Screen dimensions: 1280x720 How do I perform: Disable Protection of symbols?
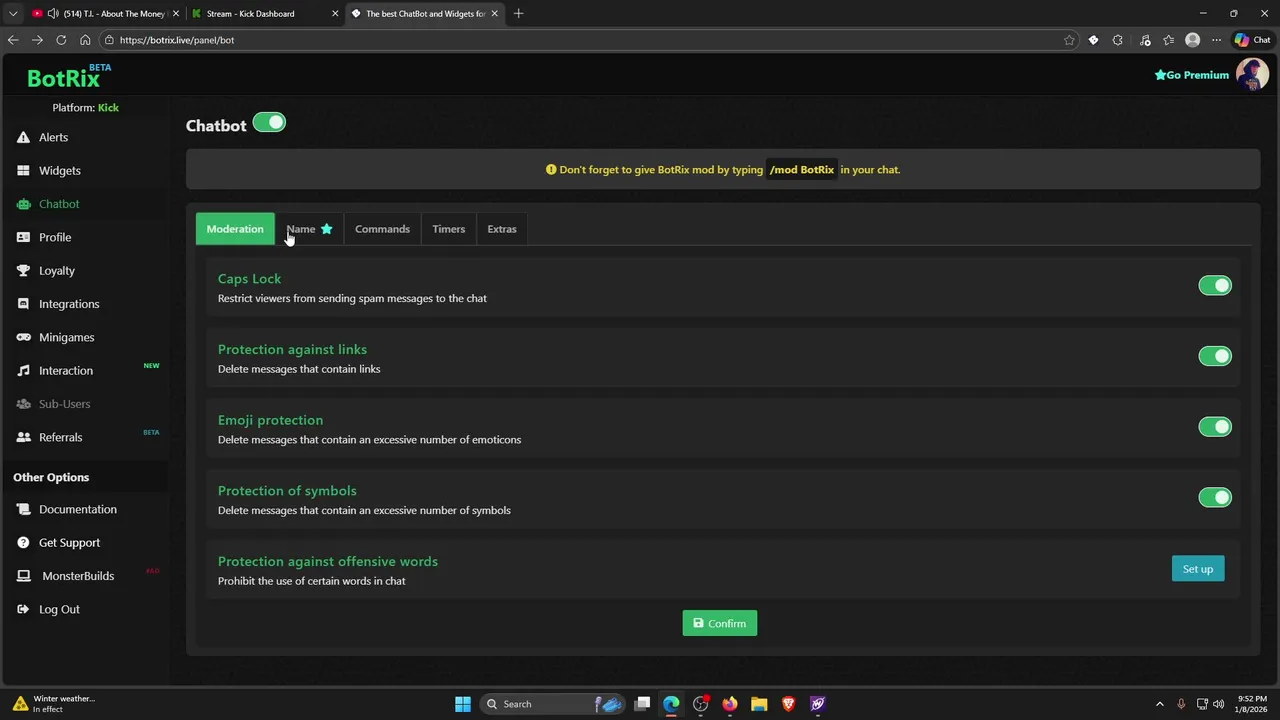pos(1215,498)
